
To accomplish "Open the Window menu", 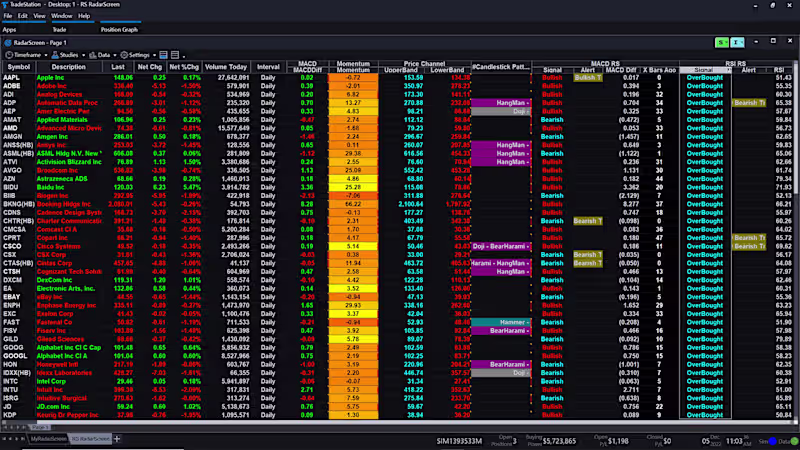I will point(62,16).
